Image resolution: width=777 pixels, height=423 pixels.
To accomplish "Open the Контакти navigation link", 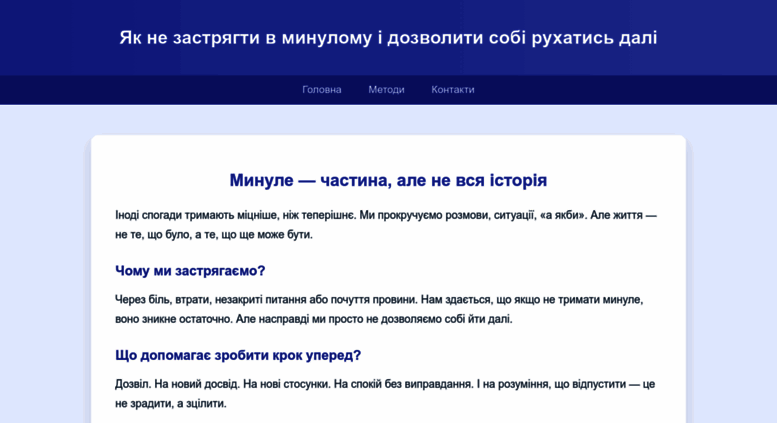I will tap(452, 90).
